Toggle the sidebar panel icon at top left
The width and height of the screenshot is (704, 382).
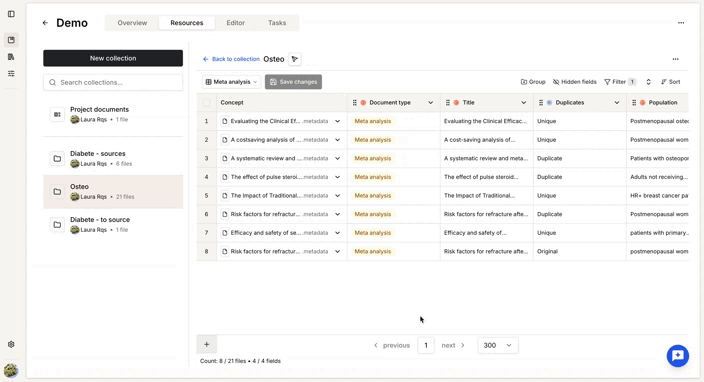11,14
